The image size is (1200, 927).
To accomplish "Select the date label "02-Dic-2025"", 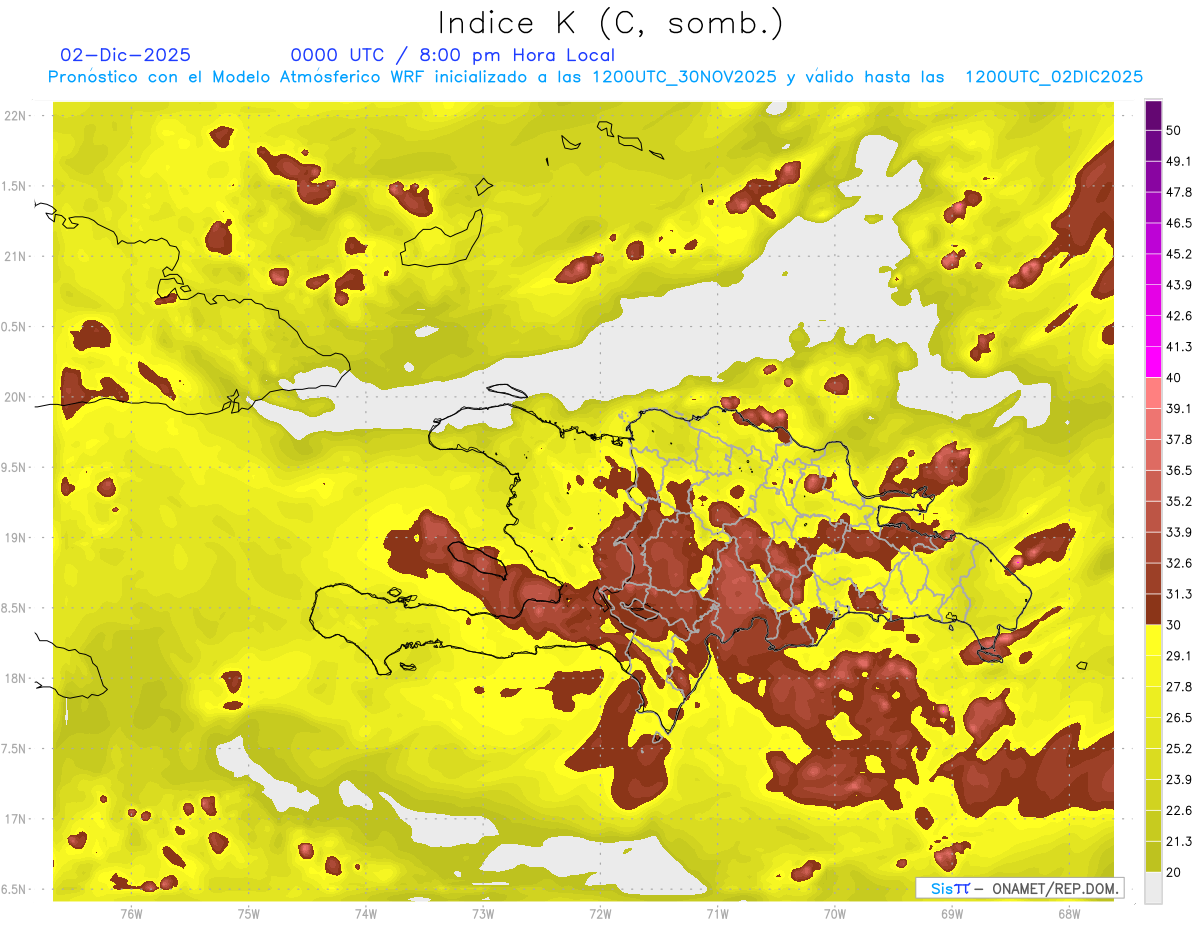I will [126, 55].
